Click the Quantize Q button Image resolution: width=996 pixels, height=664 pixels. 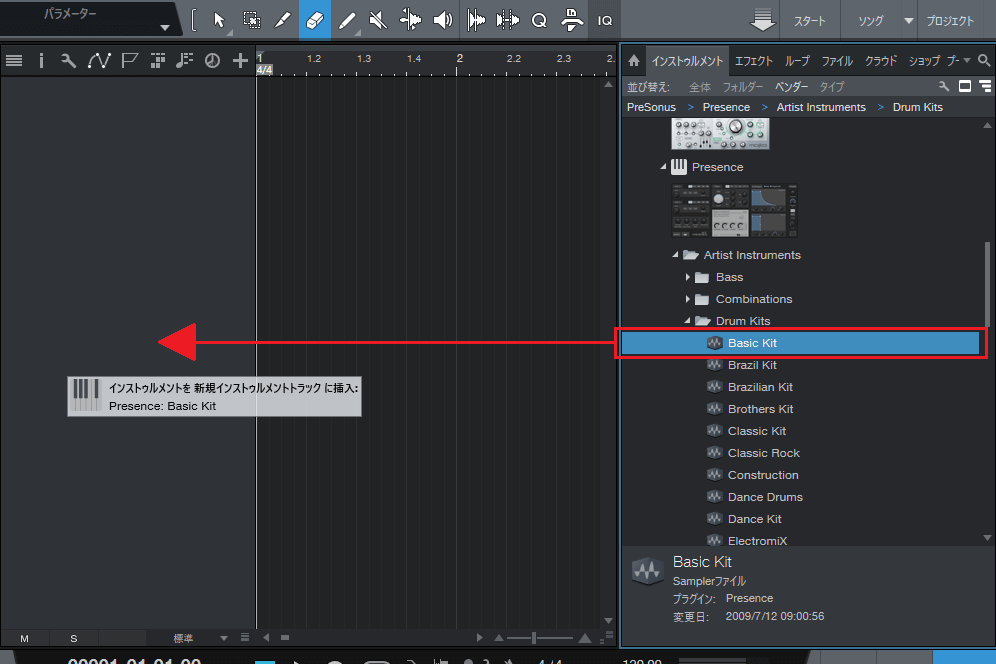click(x=539, y=20)
